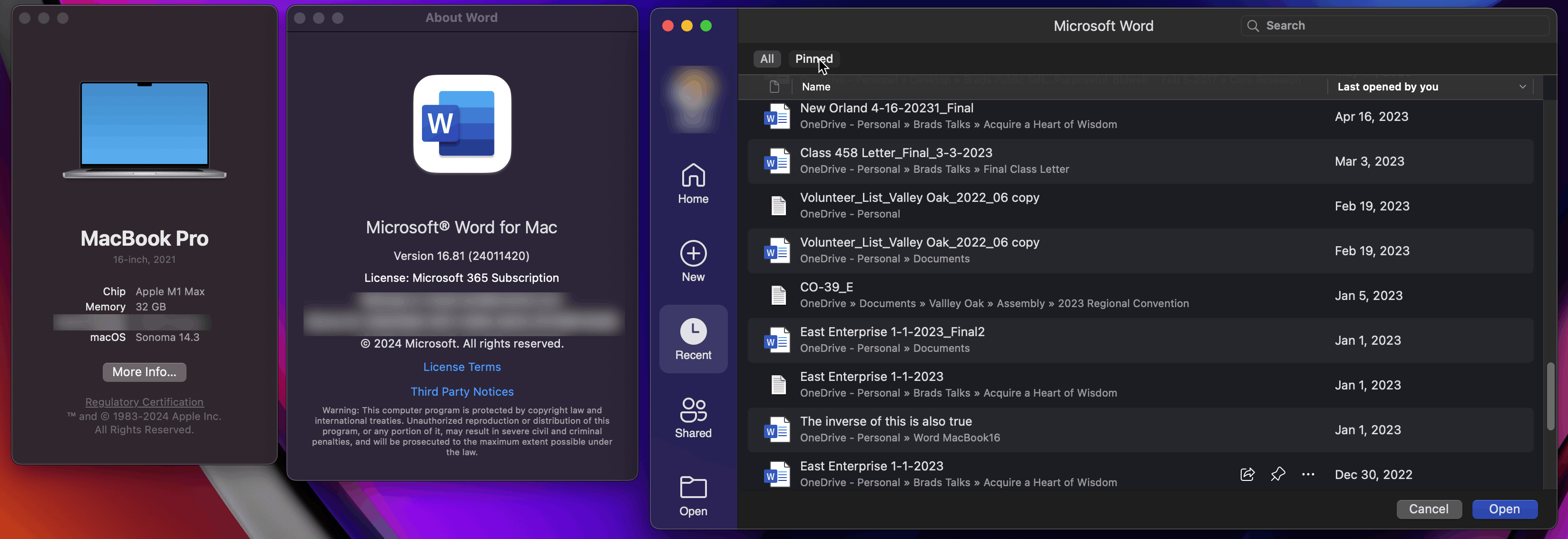1568x539 pixels.
Task: Click the document list vertical scrollbar
Action: 1550,396
